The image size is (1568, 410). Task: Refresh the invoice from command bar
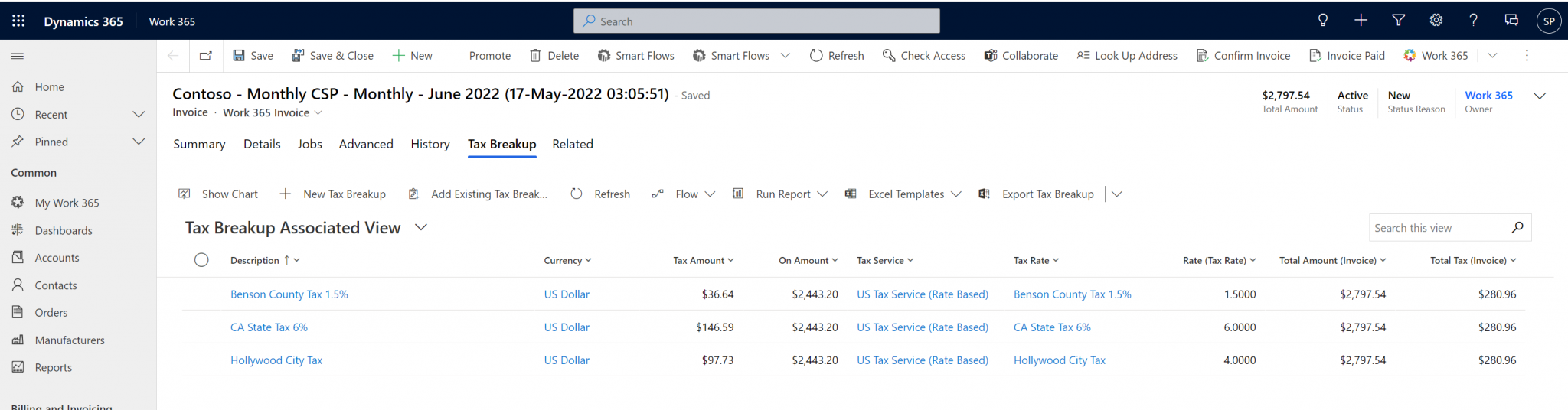837,56
